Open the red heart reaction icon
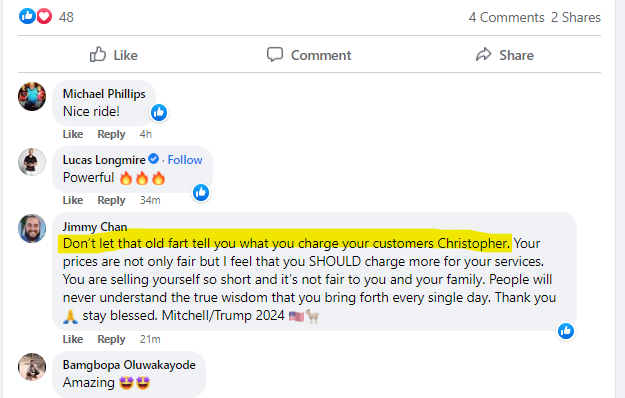Viewport: 625px width, 398px height. tap(44, 16)
